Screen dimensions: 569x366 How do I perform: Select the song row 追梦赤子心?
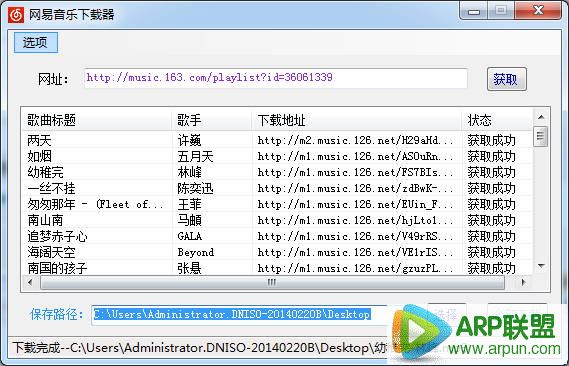[x=277, y=236]
